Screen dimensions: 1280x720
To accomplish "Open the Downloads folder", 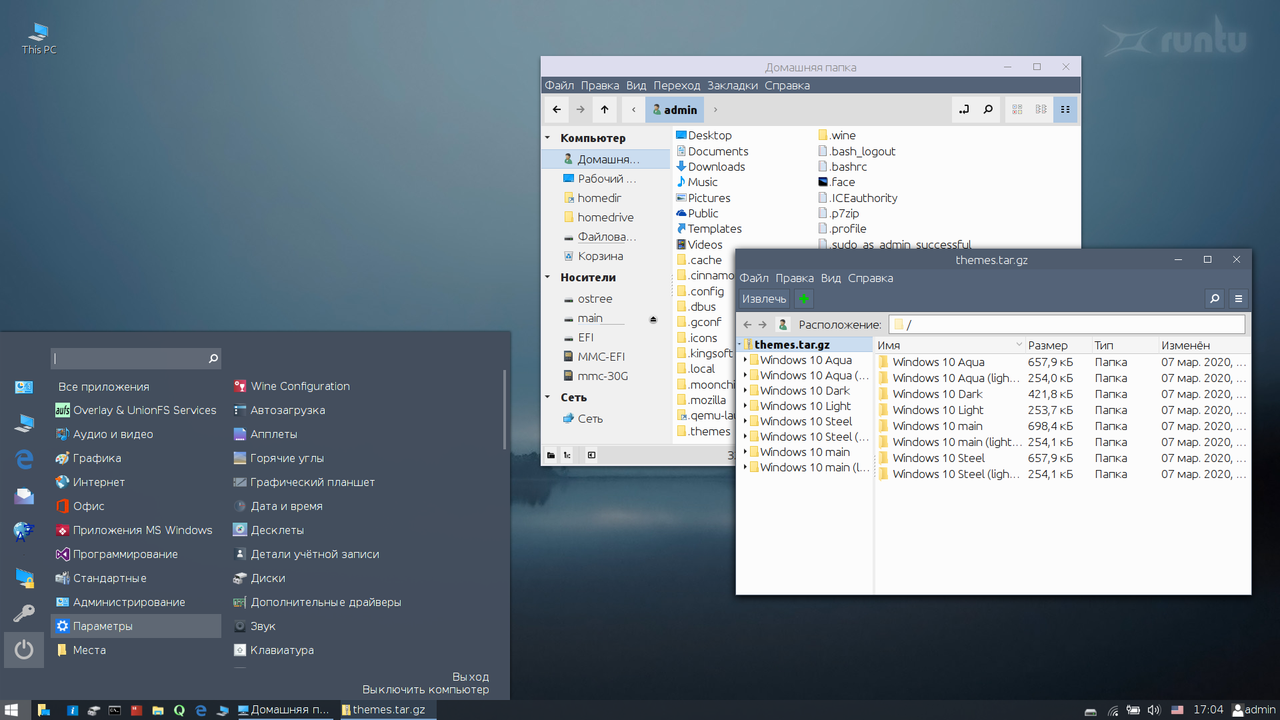I will tap(710, 167).
